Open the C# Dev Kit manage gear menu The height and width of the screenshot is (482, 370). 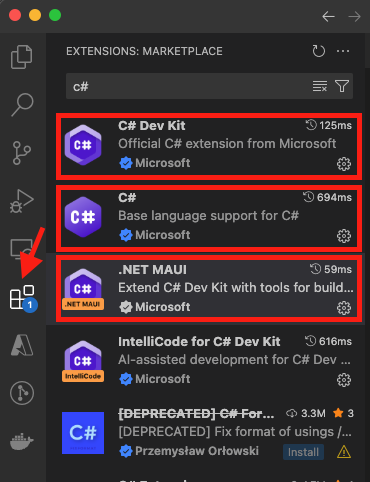coord(344,164)
